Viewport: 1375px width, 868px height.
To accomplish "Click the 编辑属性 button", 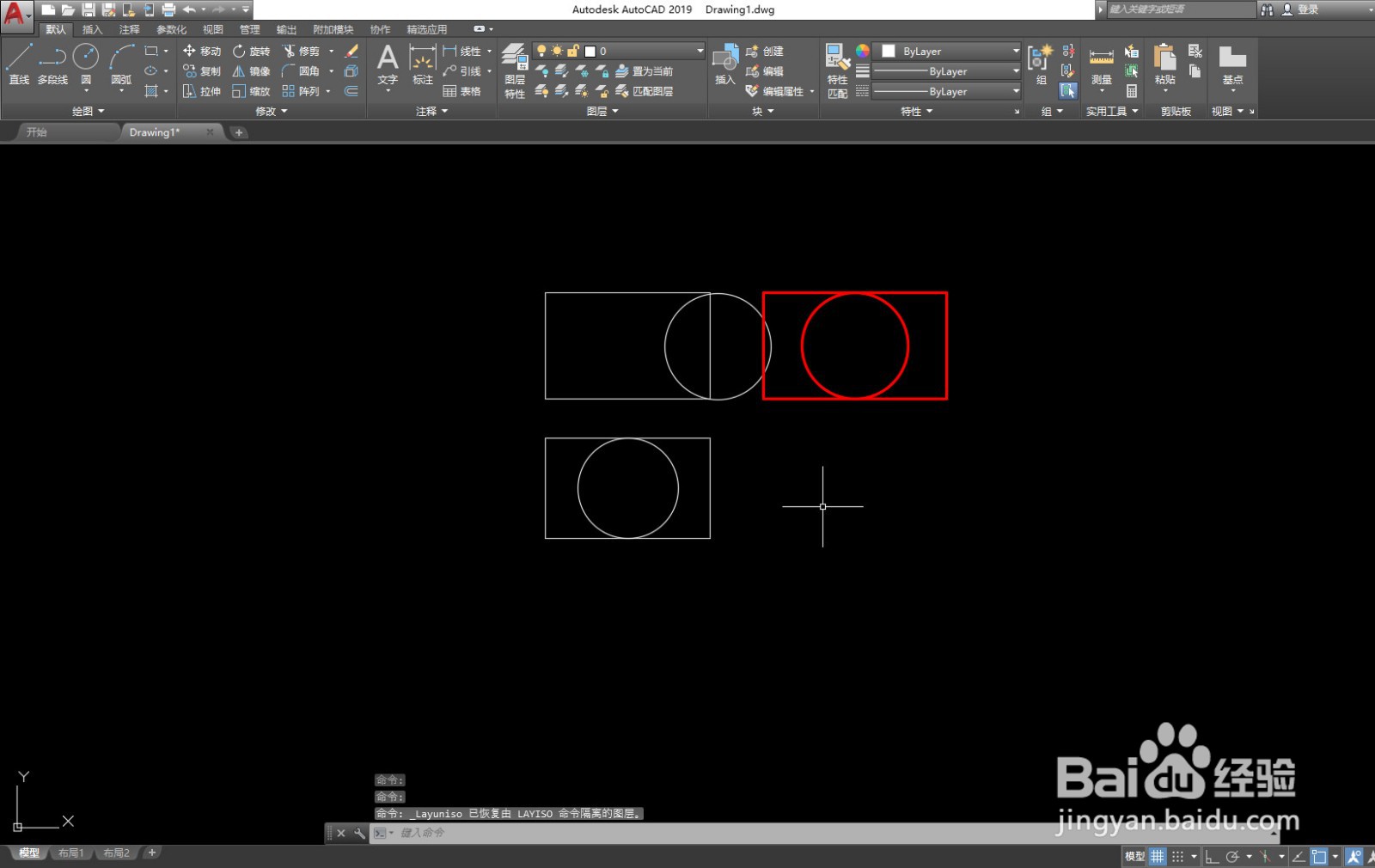I will [774, 91].
